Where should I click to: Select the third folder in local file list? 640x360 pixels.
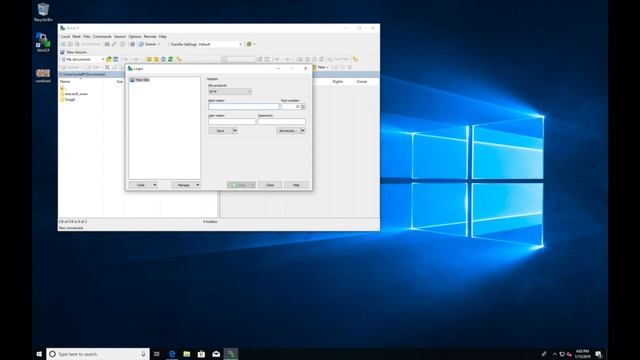tap(68, 99)
